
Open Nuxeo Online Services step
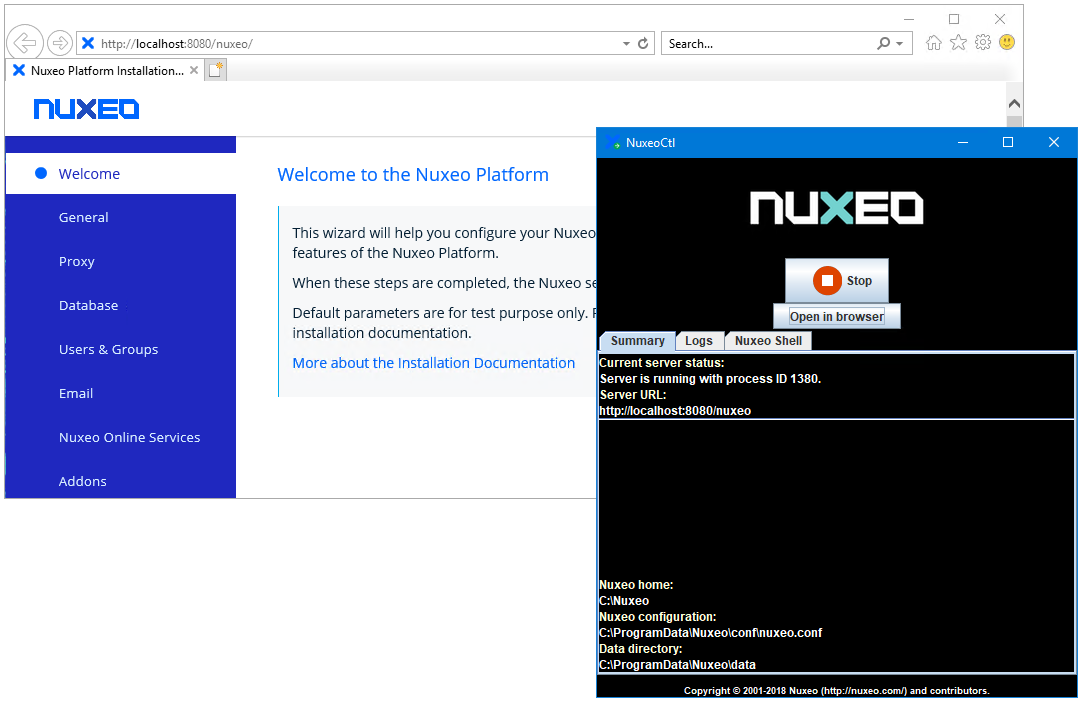coord(129,437)
